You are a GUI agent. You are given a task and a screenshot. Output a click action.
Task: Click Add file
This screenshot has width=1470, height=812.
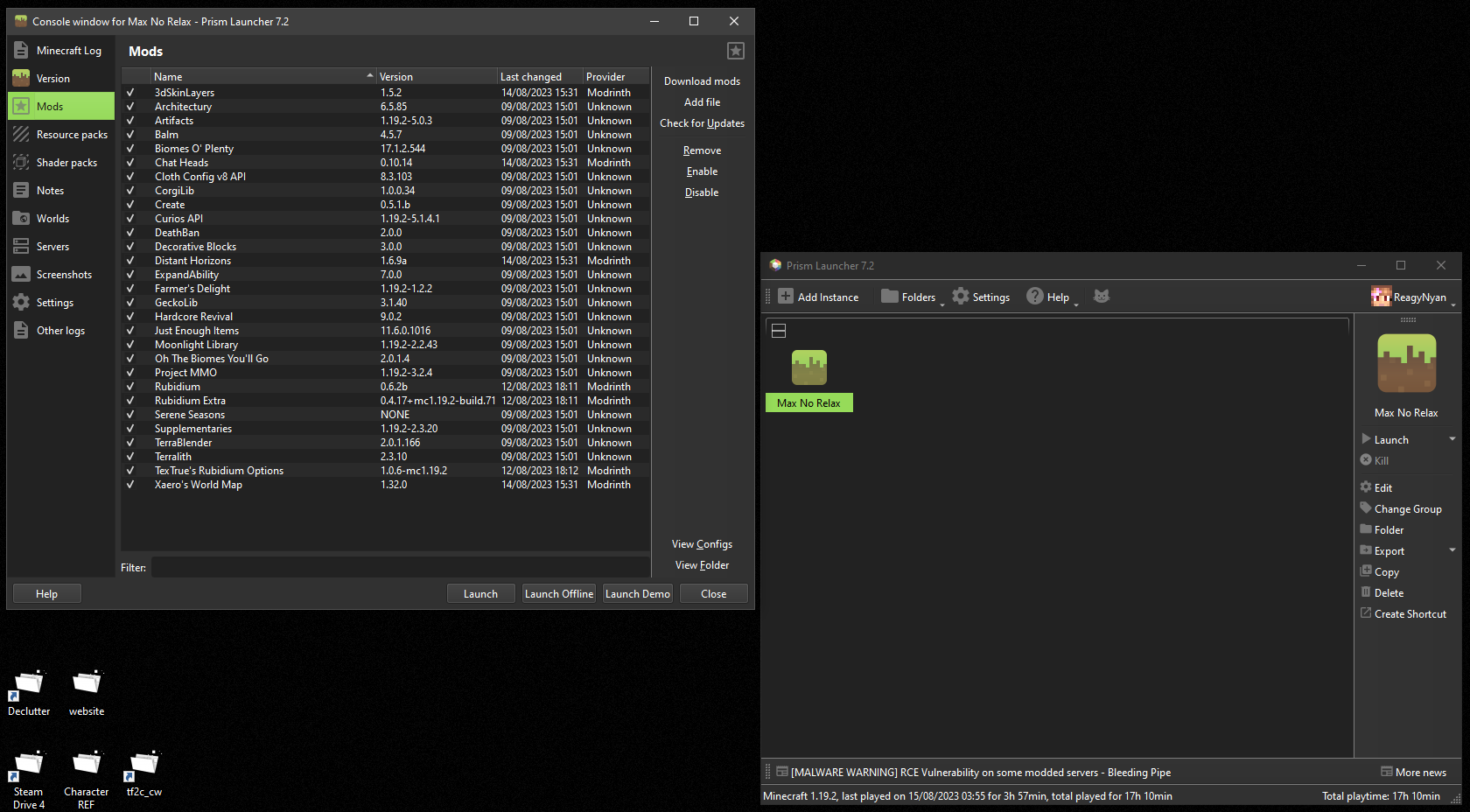click(702, 102)
